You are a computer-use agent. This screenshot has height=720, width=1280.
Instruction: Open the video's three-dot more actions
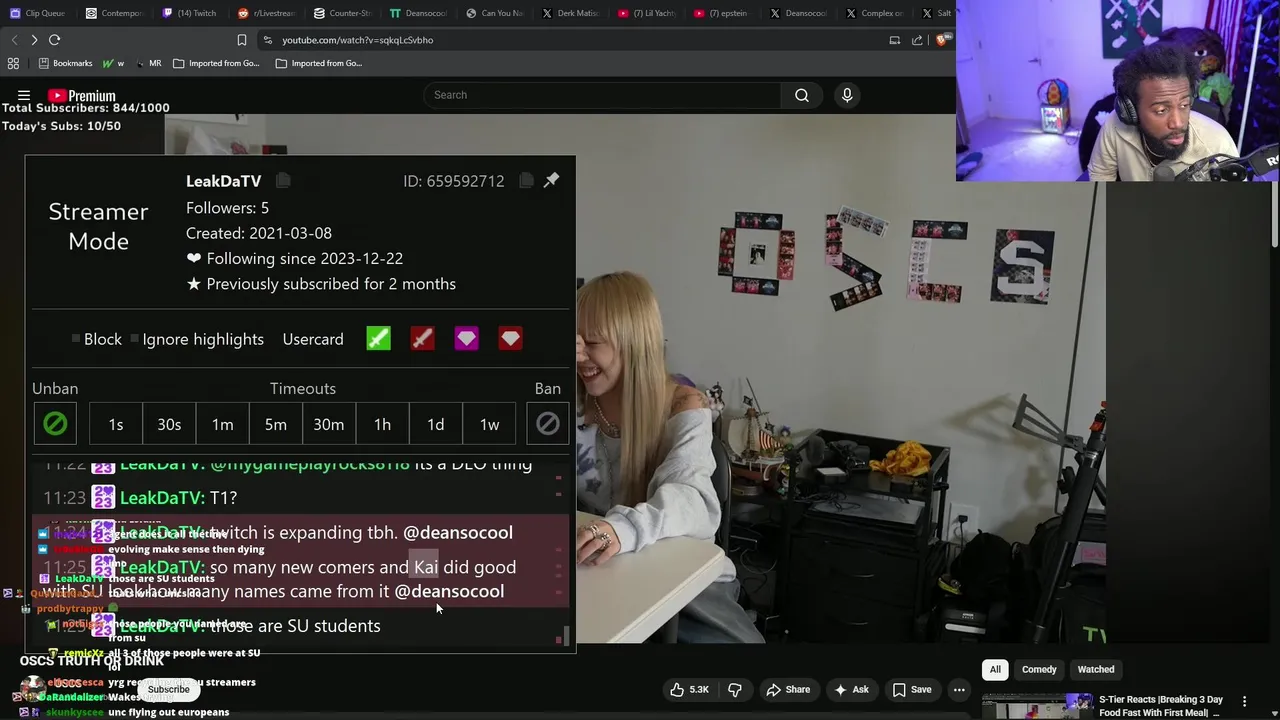click(x=959, y=689)
